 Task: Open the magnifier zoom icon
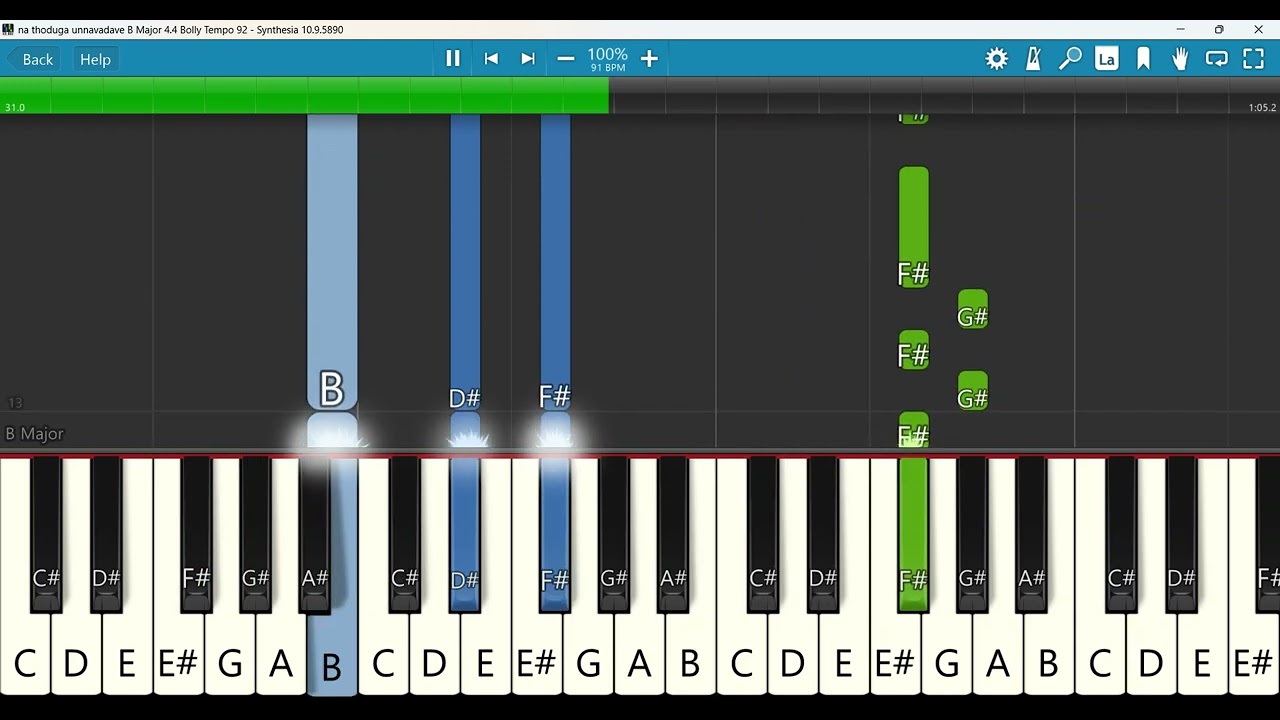pyautogui.click(x=1070, y=59)
